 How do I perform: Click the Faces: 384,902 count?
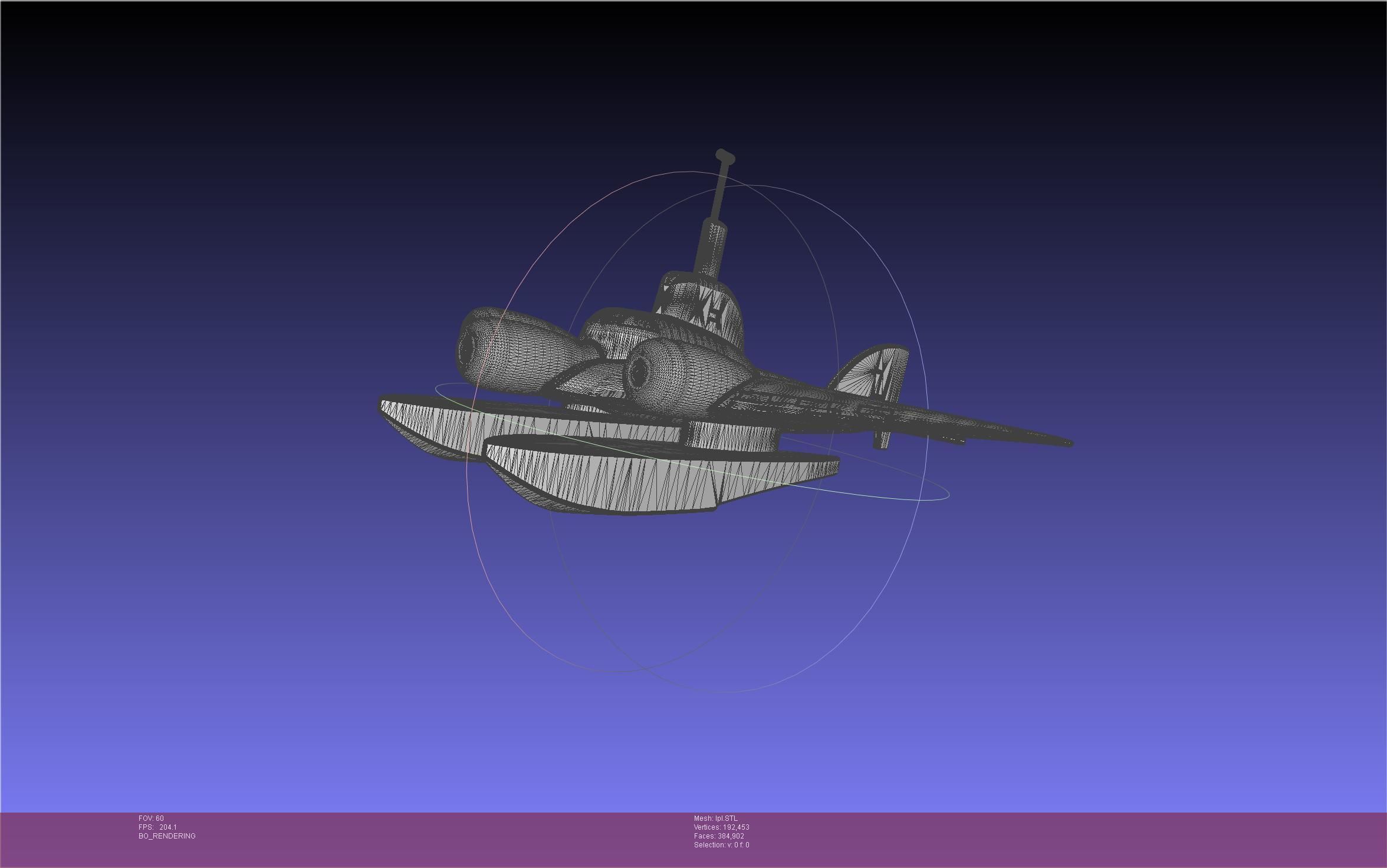pyautogui.click(x=719, y=836)
